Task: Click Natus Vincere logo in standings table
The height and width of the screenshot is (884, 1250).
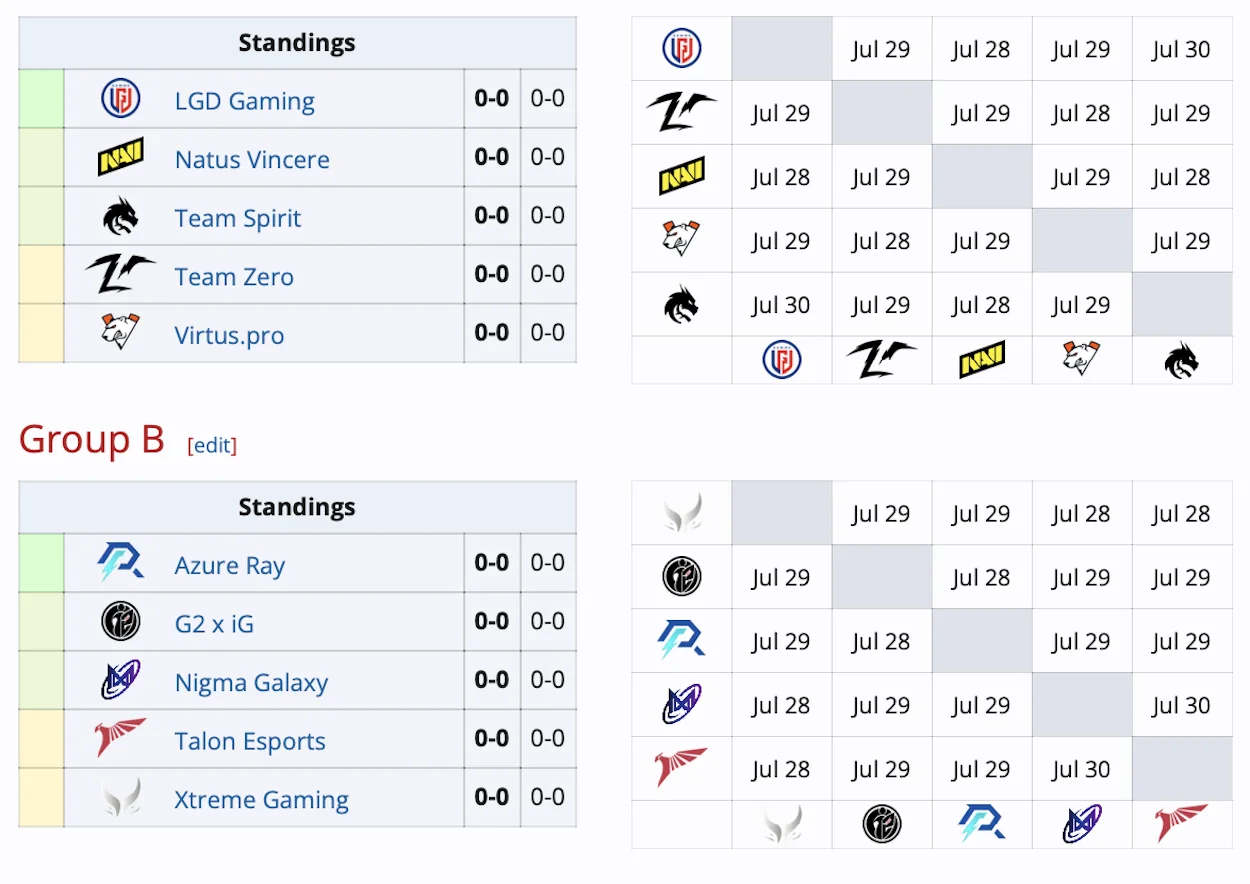Action: (x=120, y=157)
